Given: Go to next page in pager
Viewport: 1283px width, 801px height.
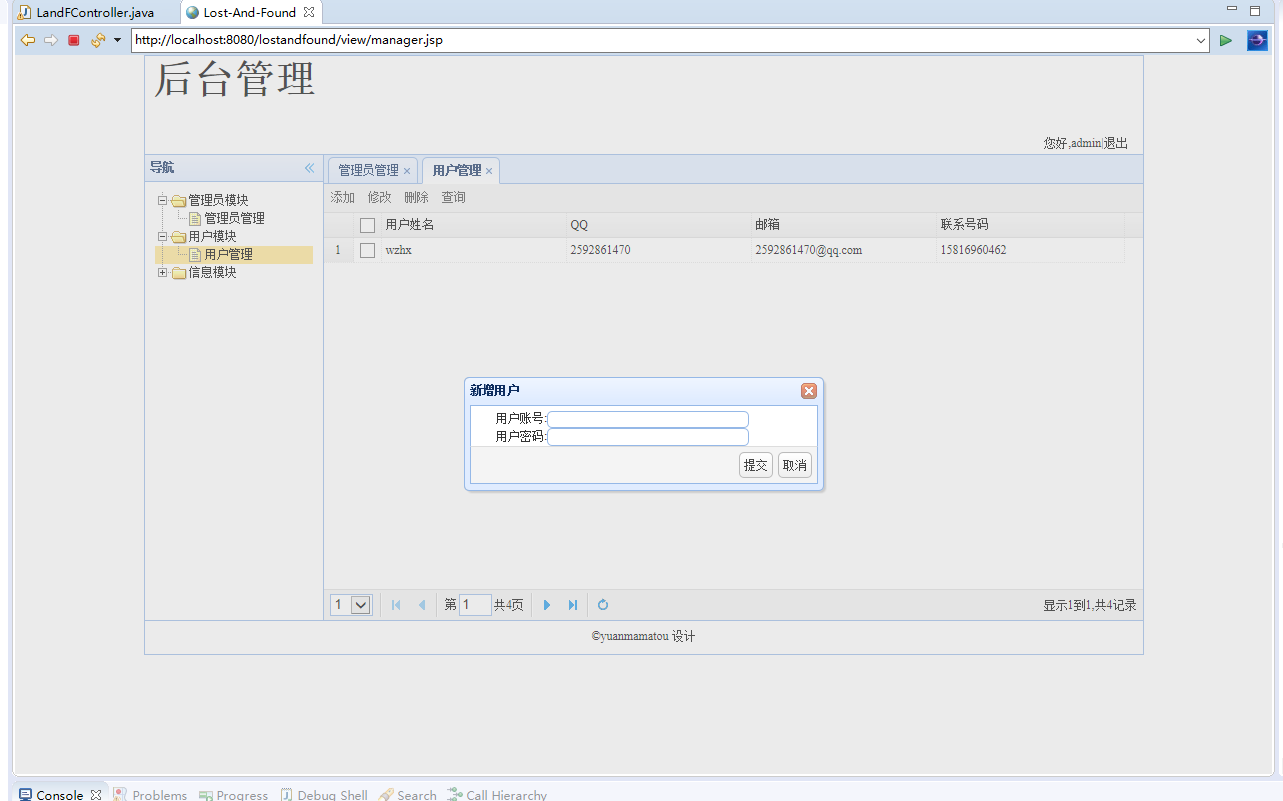Looking at the screenshot, I should pyautogui.click(x=547, y=605).
